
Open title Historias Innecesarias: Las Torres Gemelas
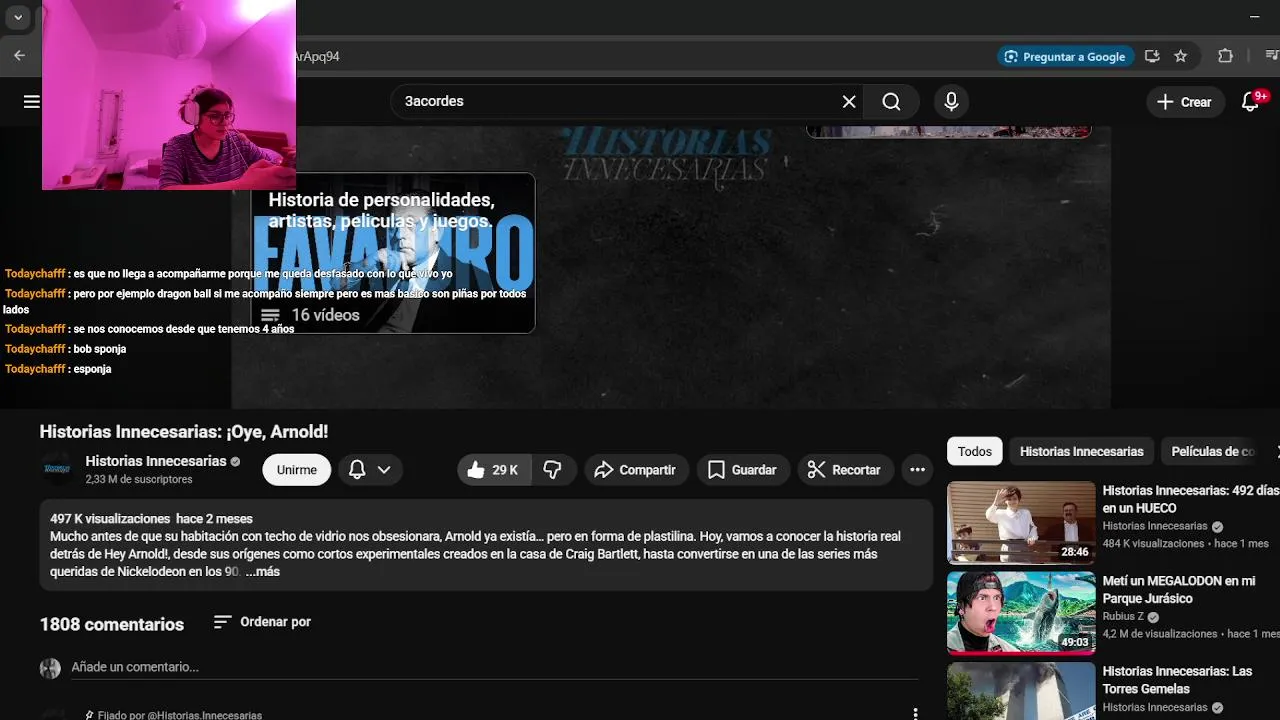point(1177,680)
